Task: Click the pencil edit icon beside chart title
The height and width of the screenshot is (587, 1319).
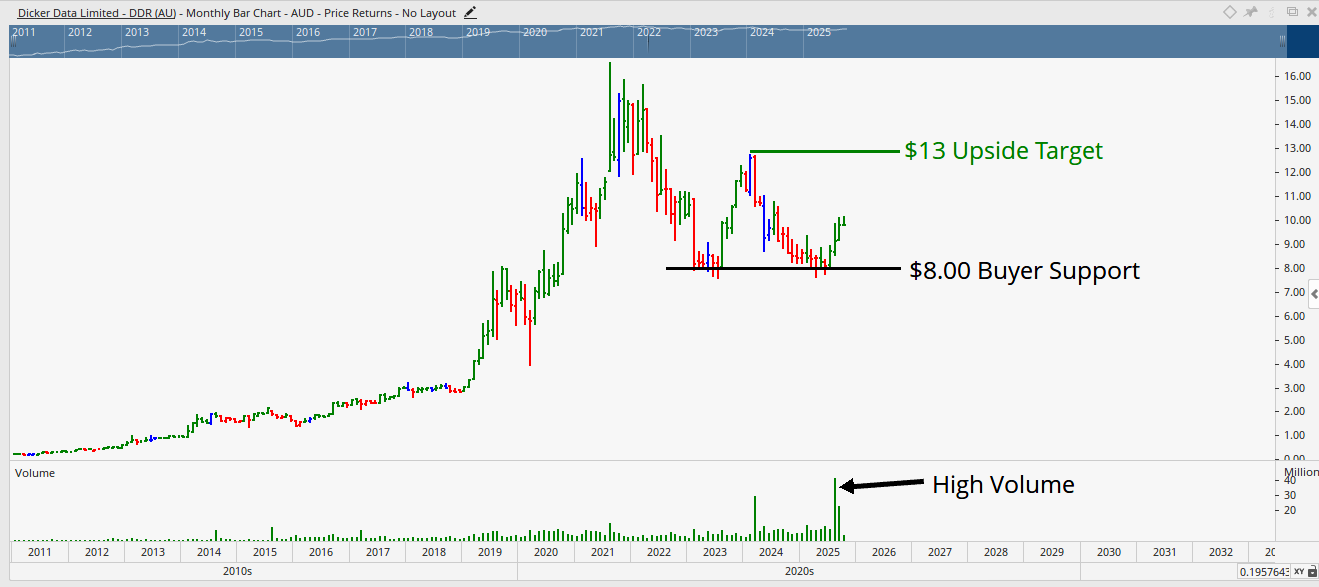Action: point(471,13)
